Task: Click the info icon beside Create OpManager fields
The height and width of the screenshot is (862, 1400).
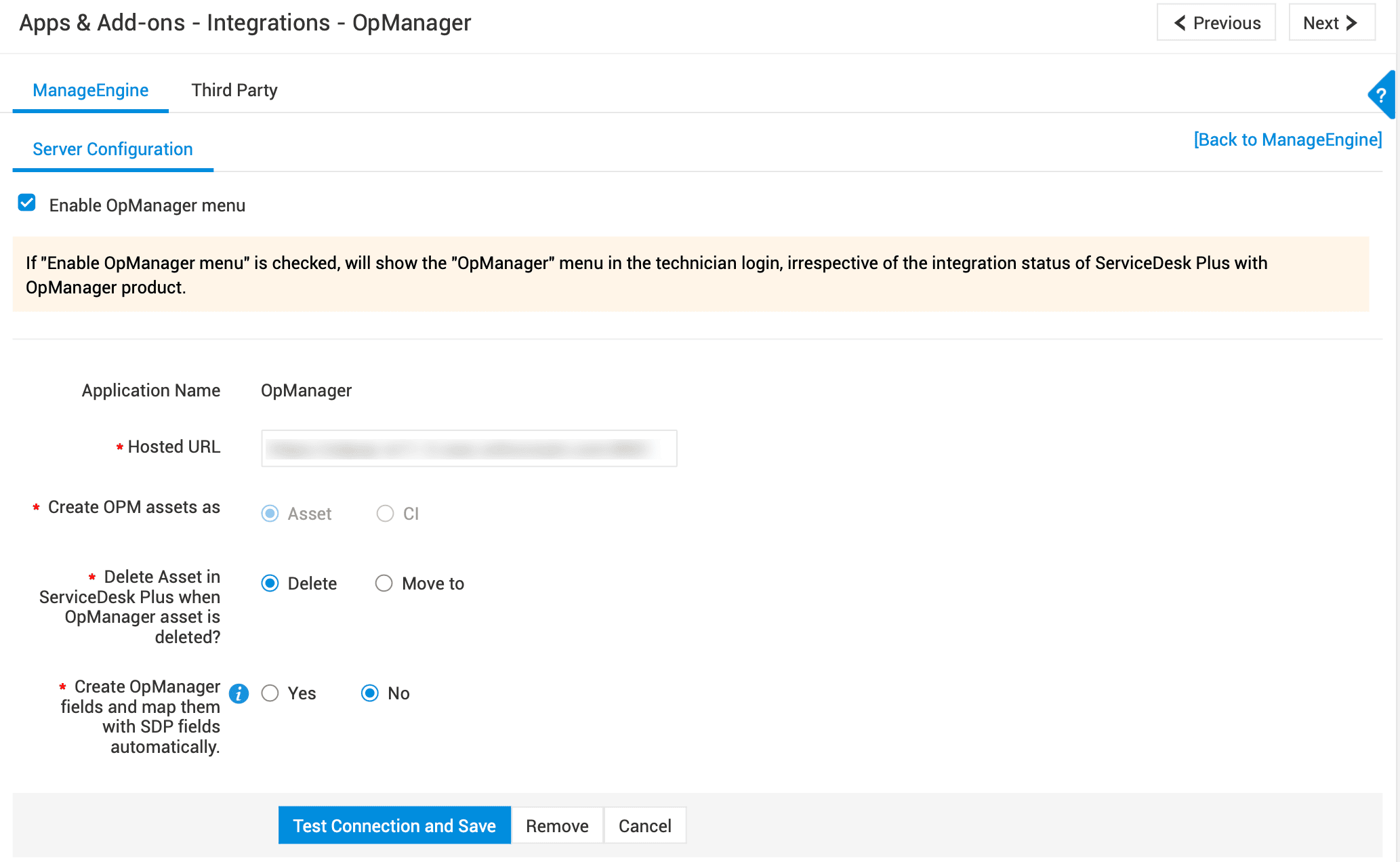Action: pyautogui.click(x=239, y=693)
